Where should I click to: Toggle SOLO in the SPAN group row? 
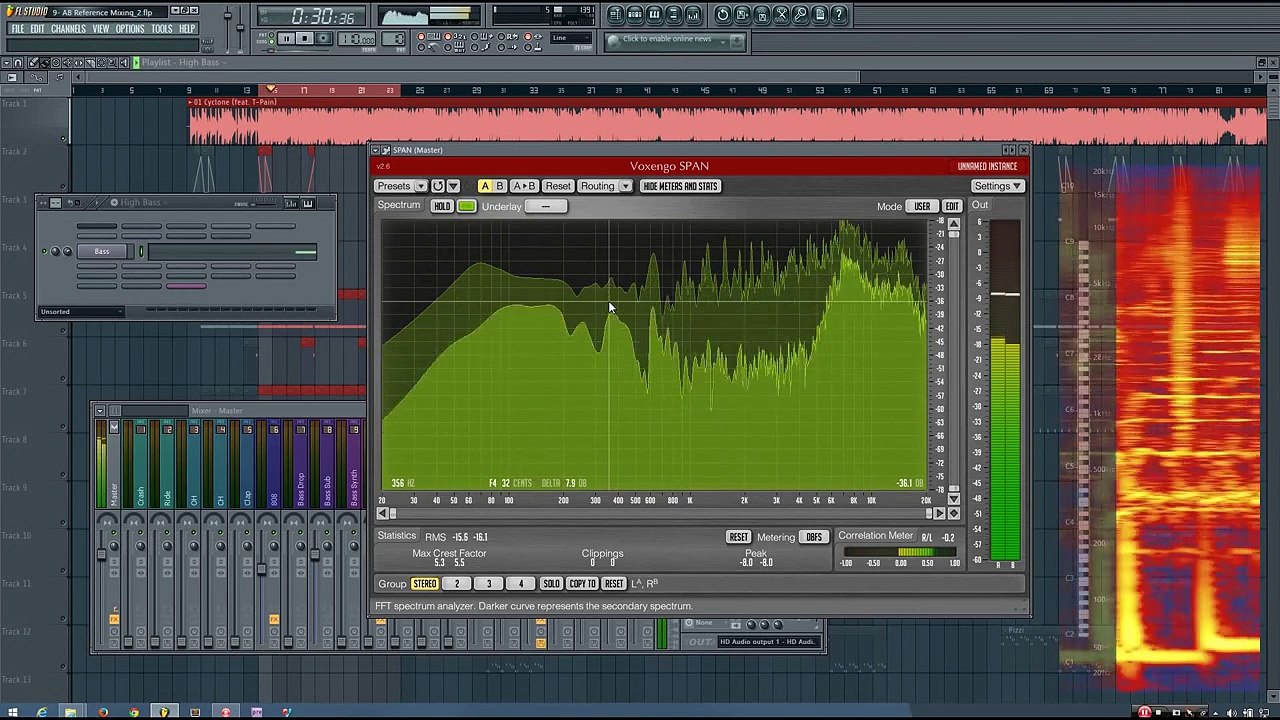pos(551,584)
